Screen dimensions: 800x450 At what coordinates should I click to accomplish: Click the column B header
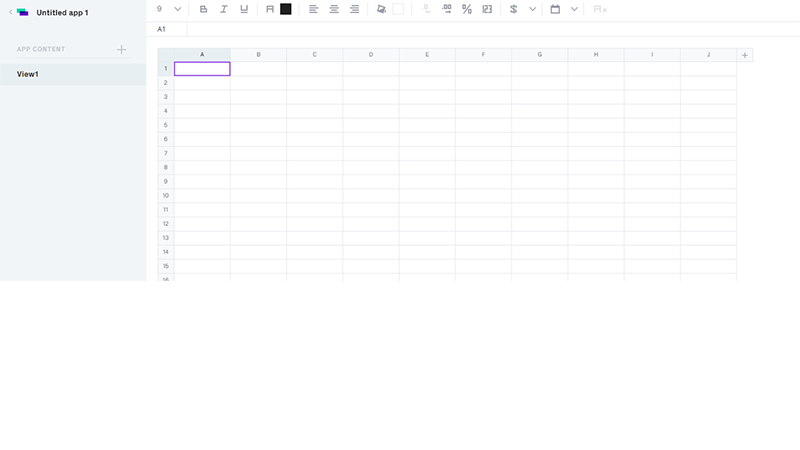(258, 54)
